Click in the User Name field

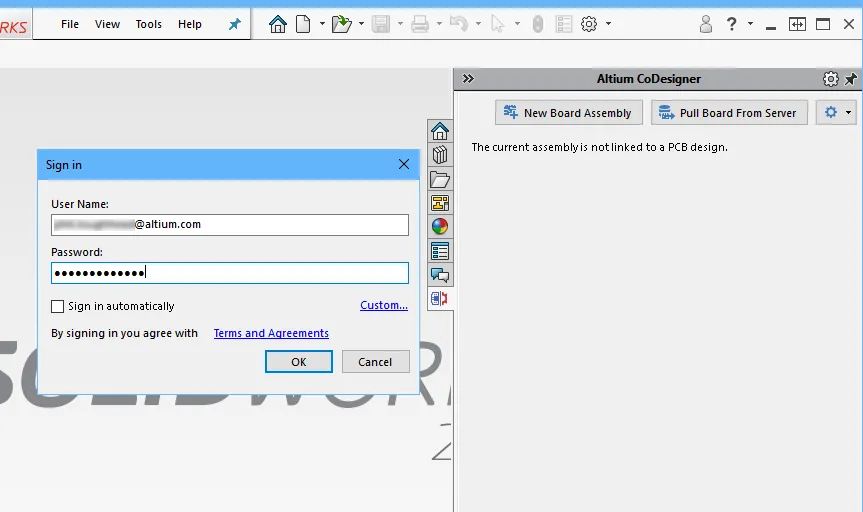click(x=230, y=225)
